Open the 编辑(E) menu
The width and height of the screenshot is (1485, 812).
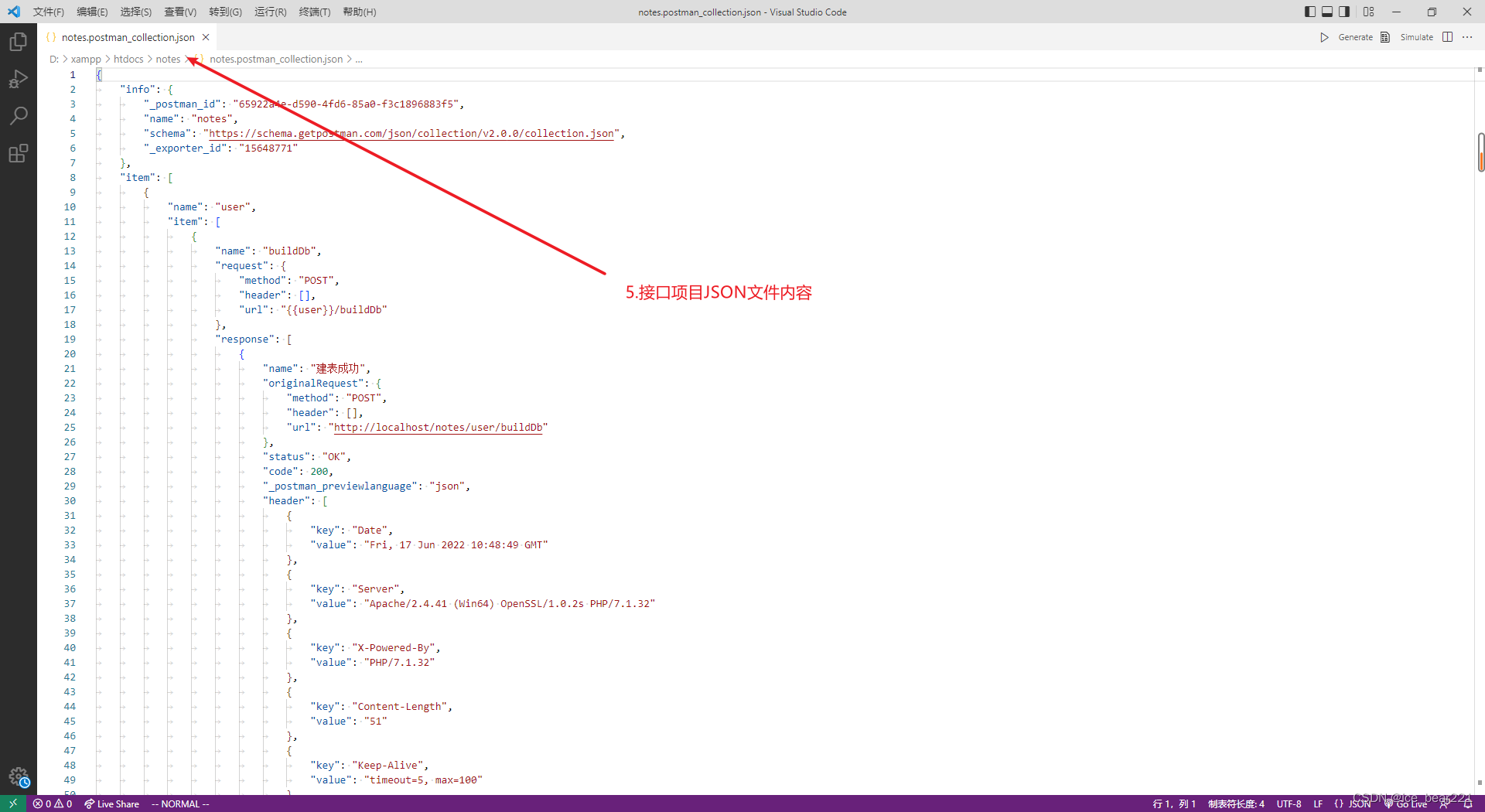click(93, 12)
